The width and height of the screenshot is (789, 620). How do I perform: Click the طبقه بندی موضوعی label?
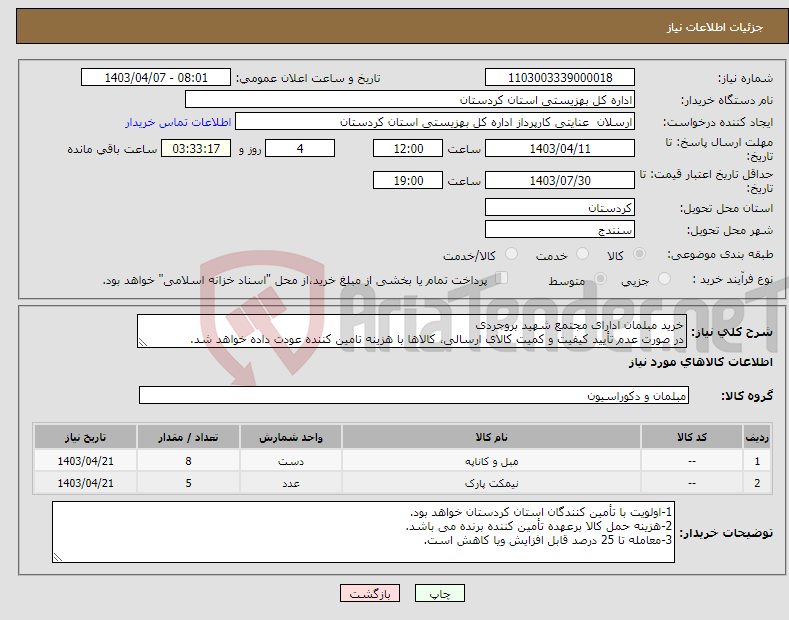(x=720, y=254)
